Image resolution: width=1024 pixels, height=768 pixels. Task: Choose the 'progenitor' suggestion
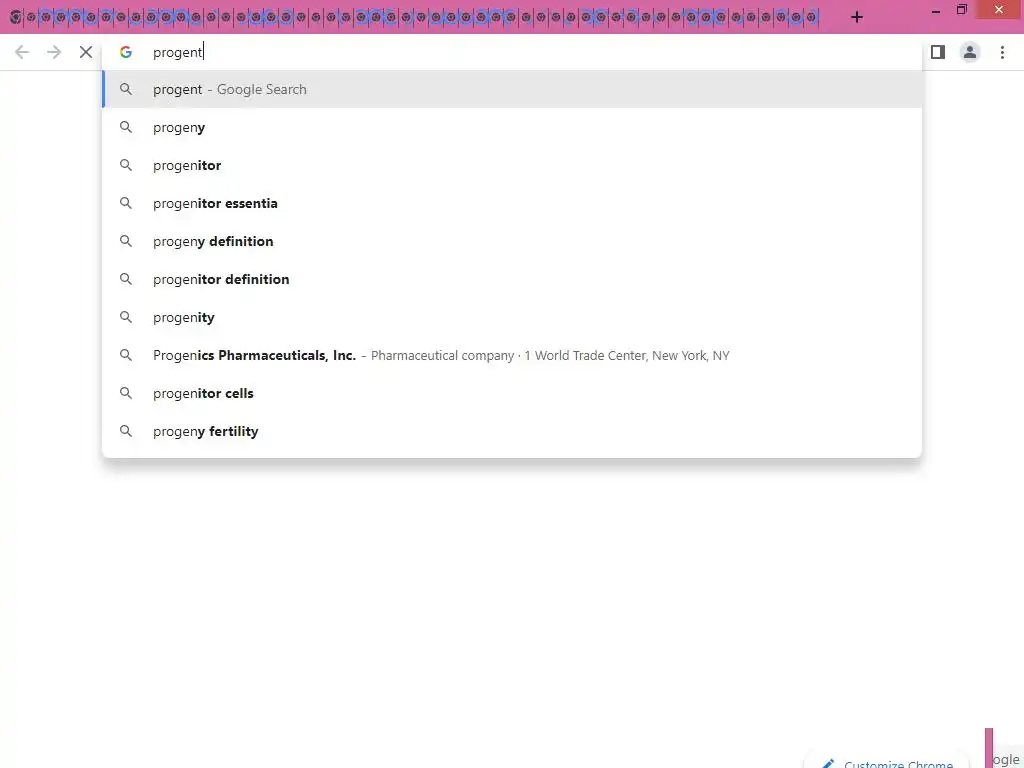pyautogui.click(x=512, y=165)
